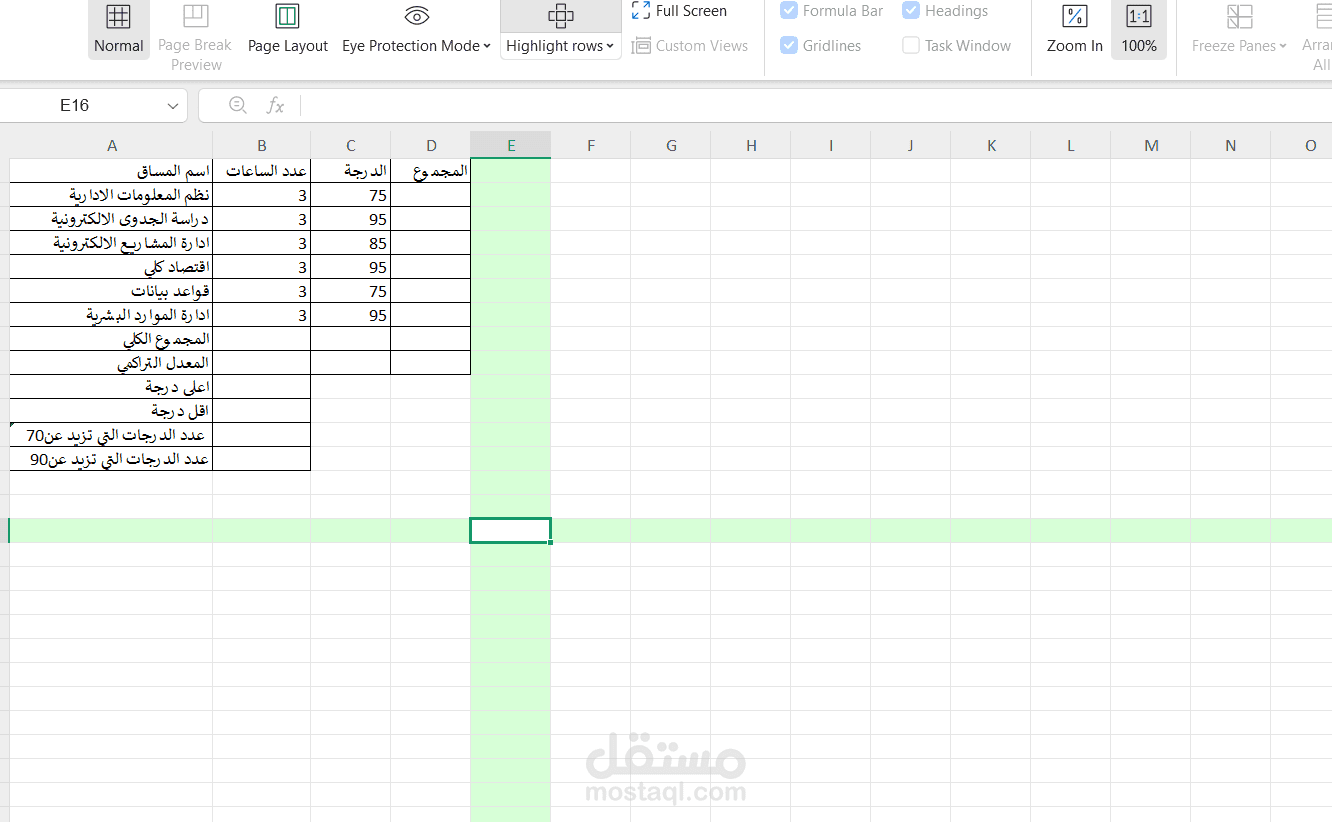
Task: Select grade cell 85
Action: pos(351,243)
